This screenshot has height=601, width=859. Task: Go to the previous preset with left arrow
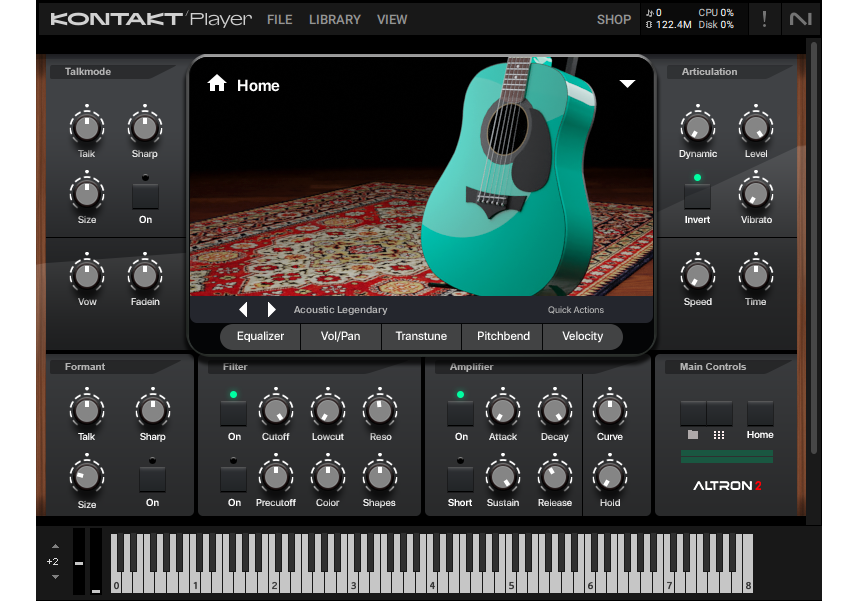tap(243, 310)
